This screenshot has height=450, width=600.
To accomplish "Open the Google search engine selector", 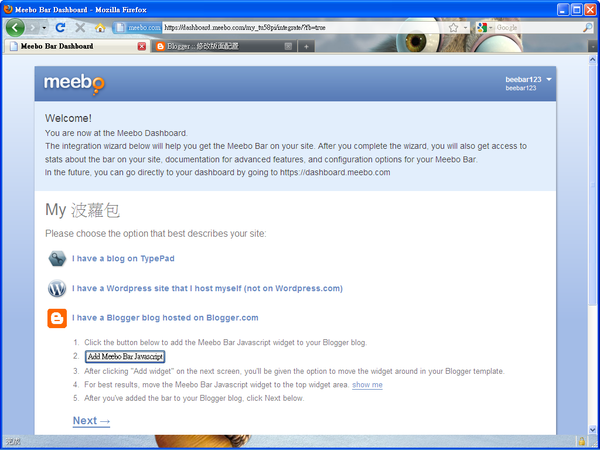I will coord(484,28).
